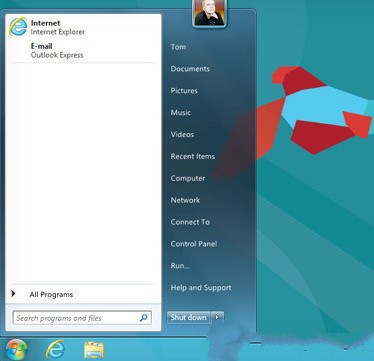Open Internet Explorer from pinned Start list
Screen dimensions: 374x361
click(x=82, y=27)
